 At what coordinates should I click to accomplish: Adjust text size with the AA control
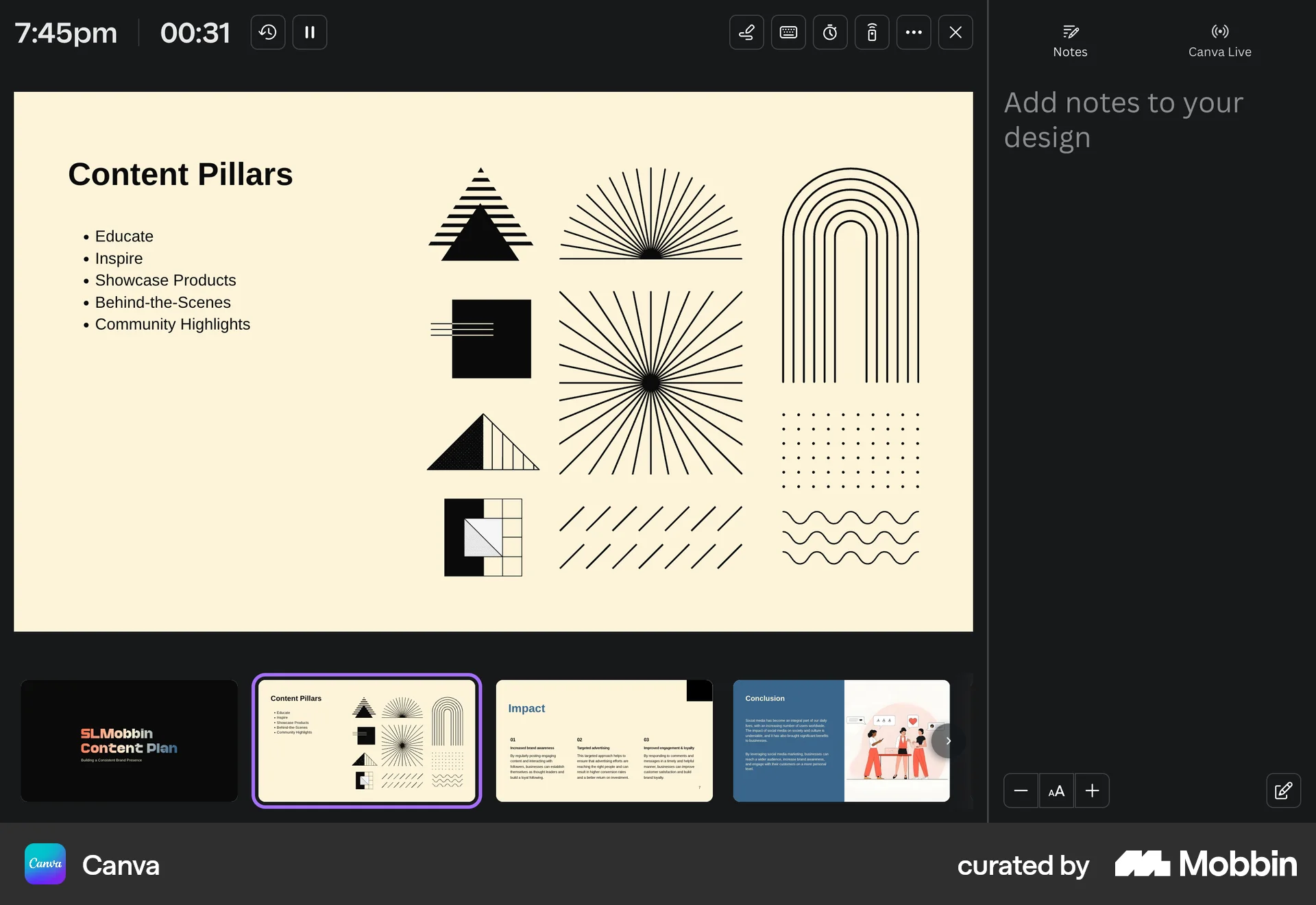[1056, 791]
